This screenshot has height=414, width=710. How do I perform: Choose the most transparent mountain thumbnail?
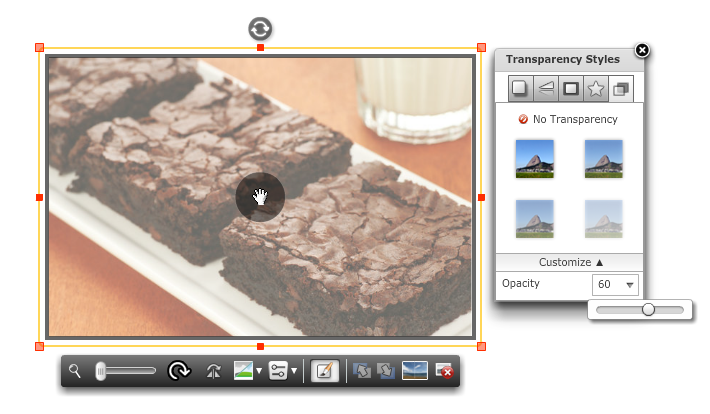(x=604, y=219)
